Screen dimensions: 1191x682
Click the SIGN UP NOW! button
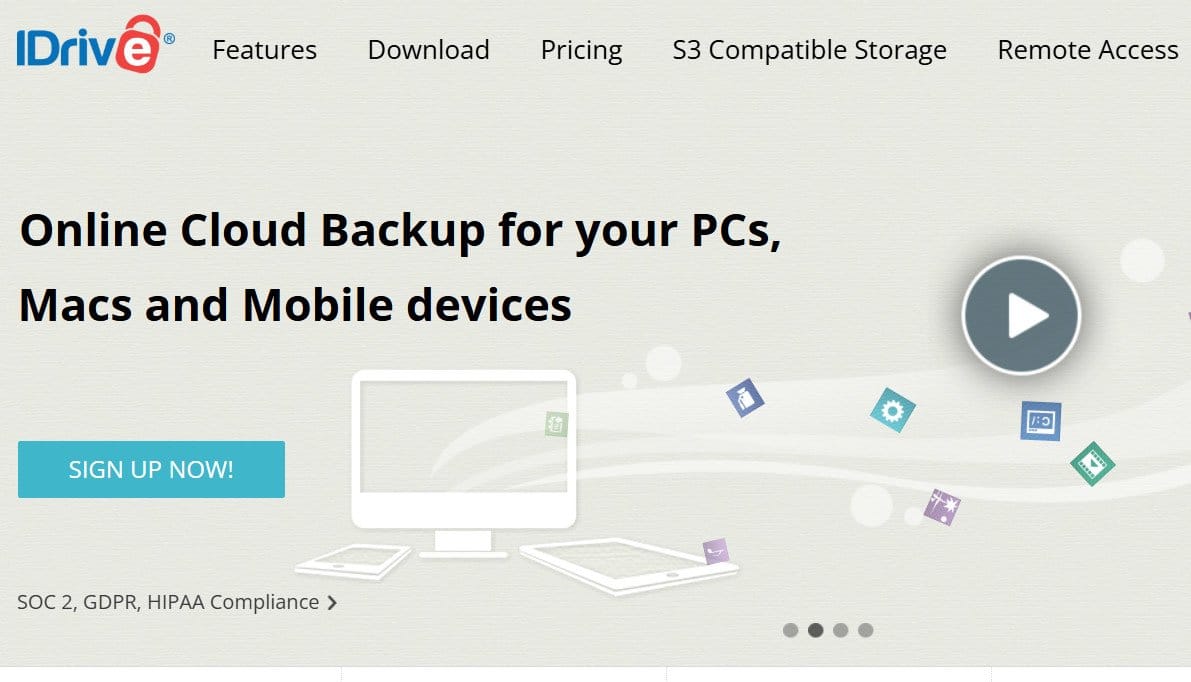(x=151, y=468)
